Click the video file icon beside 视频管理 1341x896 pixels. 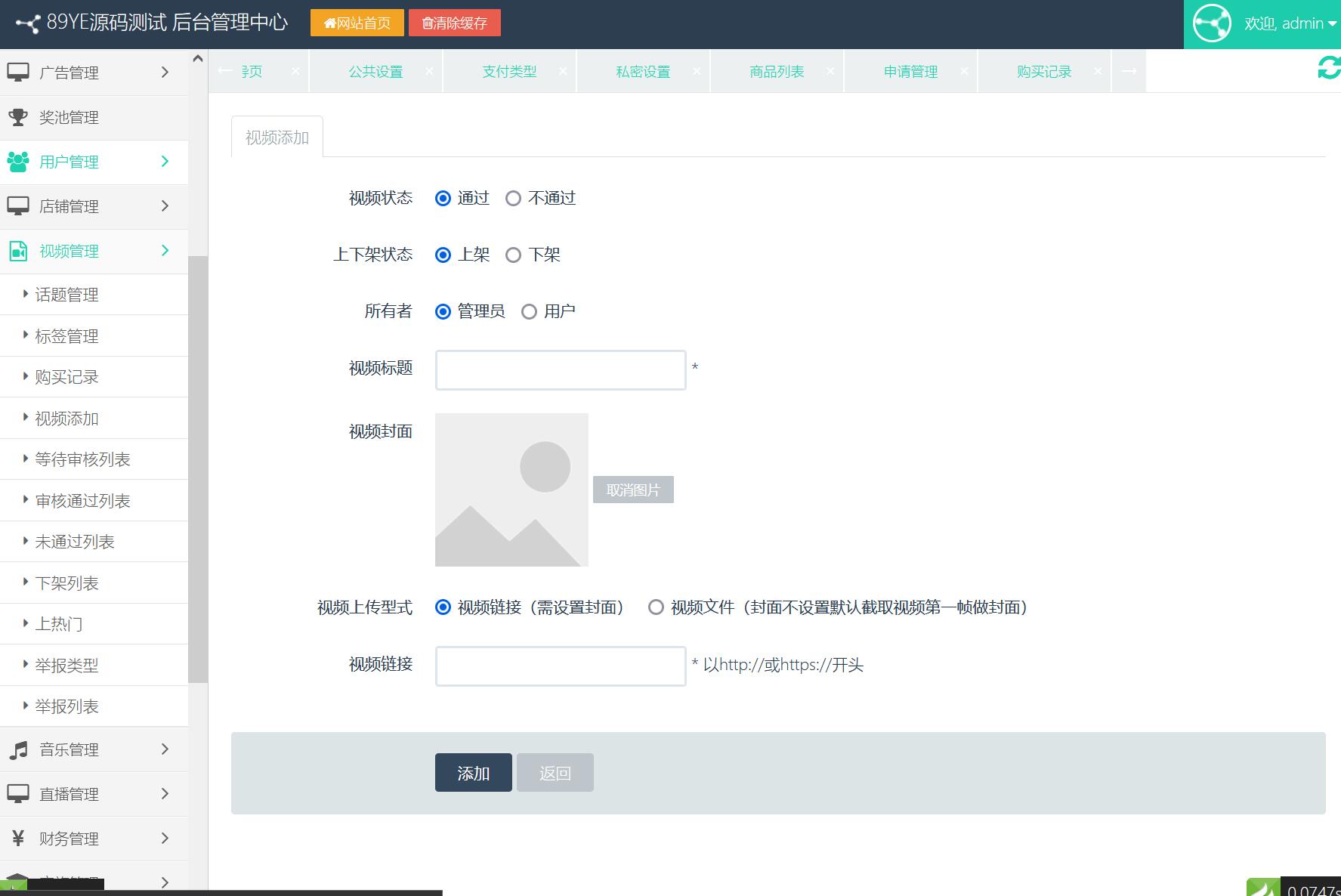tap(18, 251)
